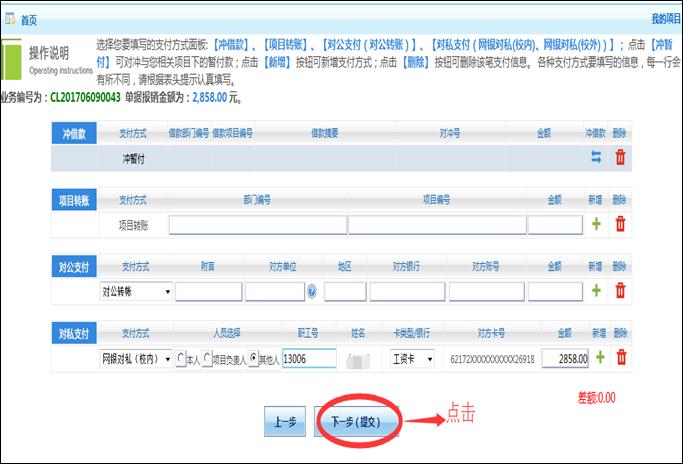Click the 项目转账 panel header
This screenshot has width=683, height=464.
point(74,200)
